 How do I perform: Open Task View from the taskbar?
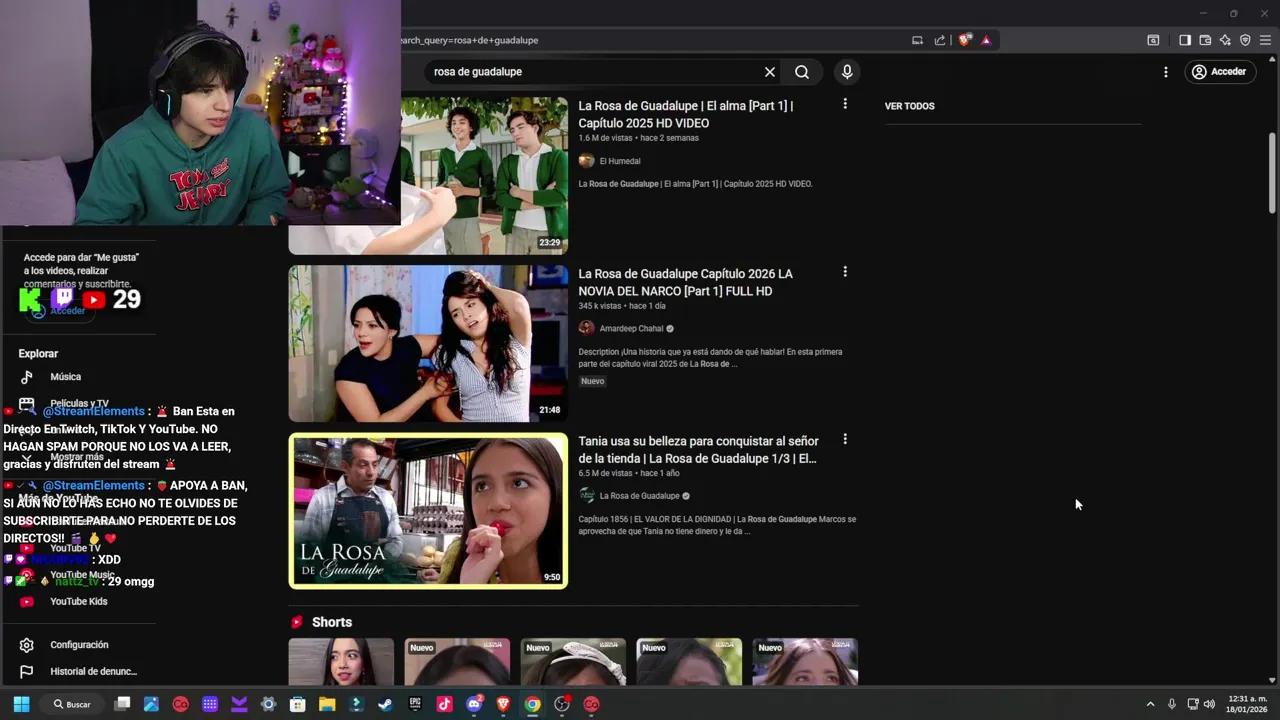click(x=122, y=704)
